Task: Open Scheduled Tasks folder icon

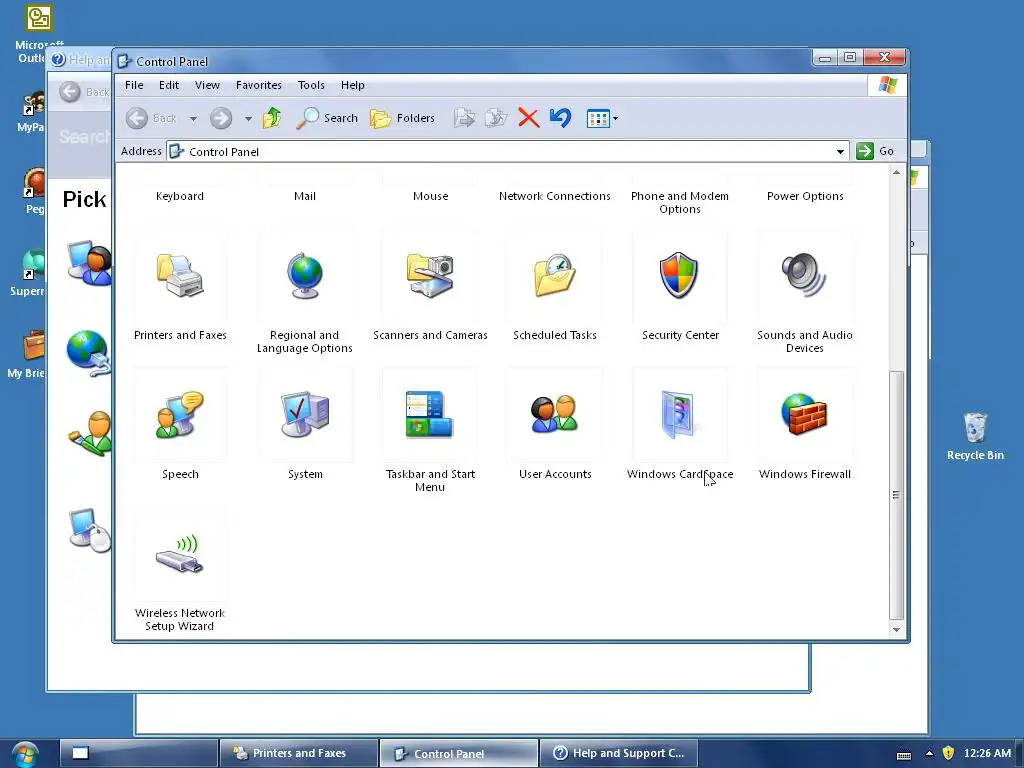Action: pyautogui.click(x=554, y=276)
